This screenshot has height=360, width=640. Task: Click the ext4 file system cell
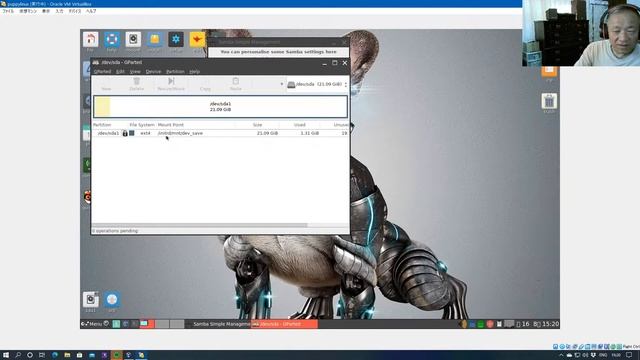[145, 133]
